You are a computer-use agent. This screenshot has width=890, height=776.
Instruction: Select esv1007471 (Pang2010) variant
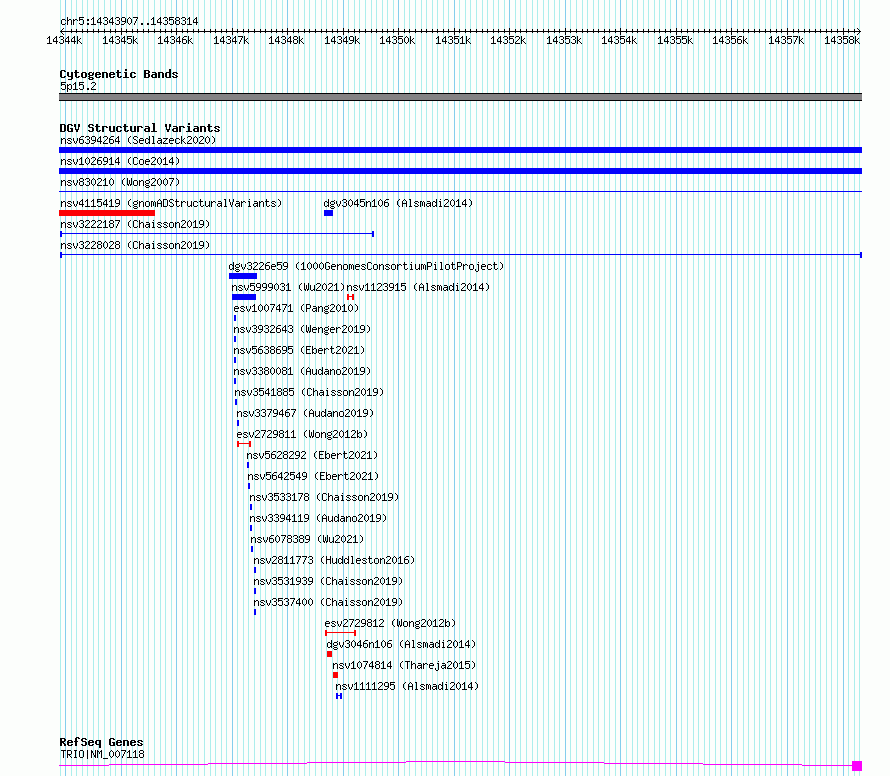click(296, 308)
